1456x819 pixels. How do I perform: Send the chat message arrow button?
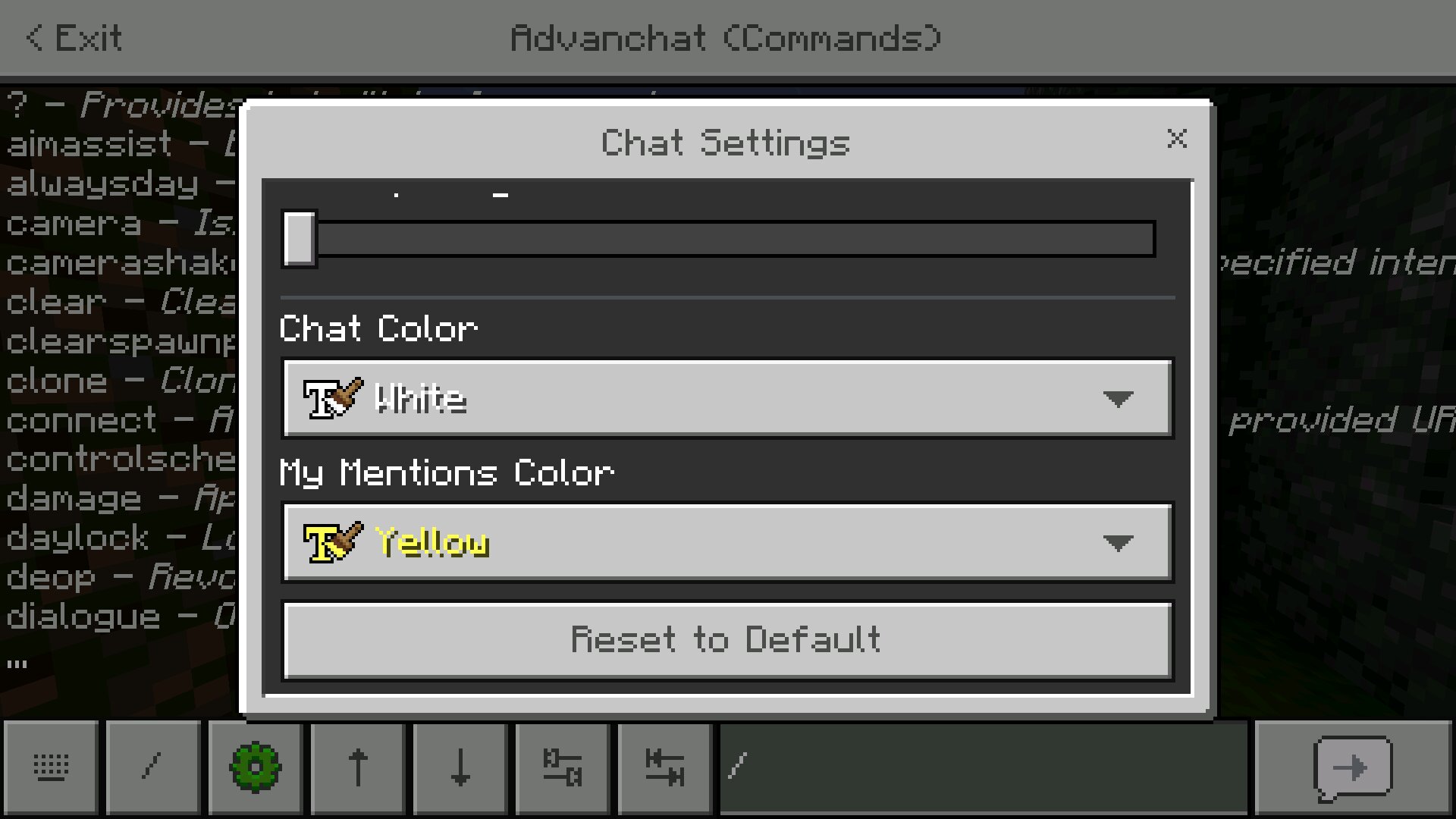pos(1354,768)
